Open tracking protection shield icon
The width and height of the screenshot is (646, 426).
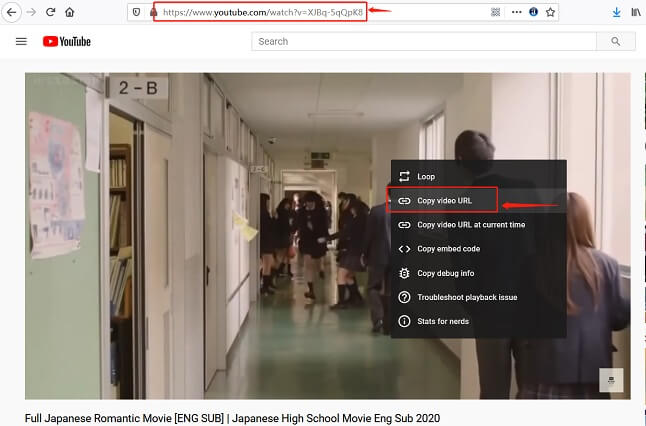pyautogui.click(x=136, y=12)
